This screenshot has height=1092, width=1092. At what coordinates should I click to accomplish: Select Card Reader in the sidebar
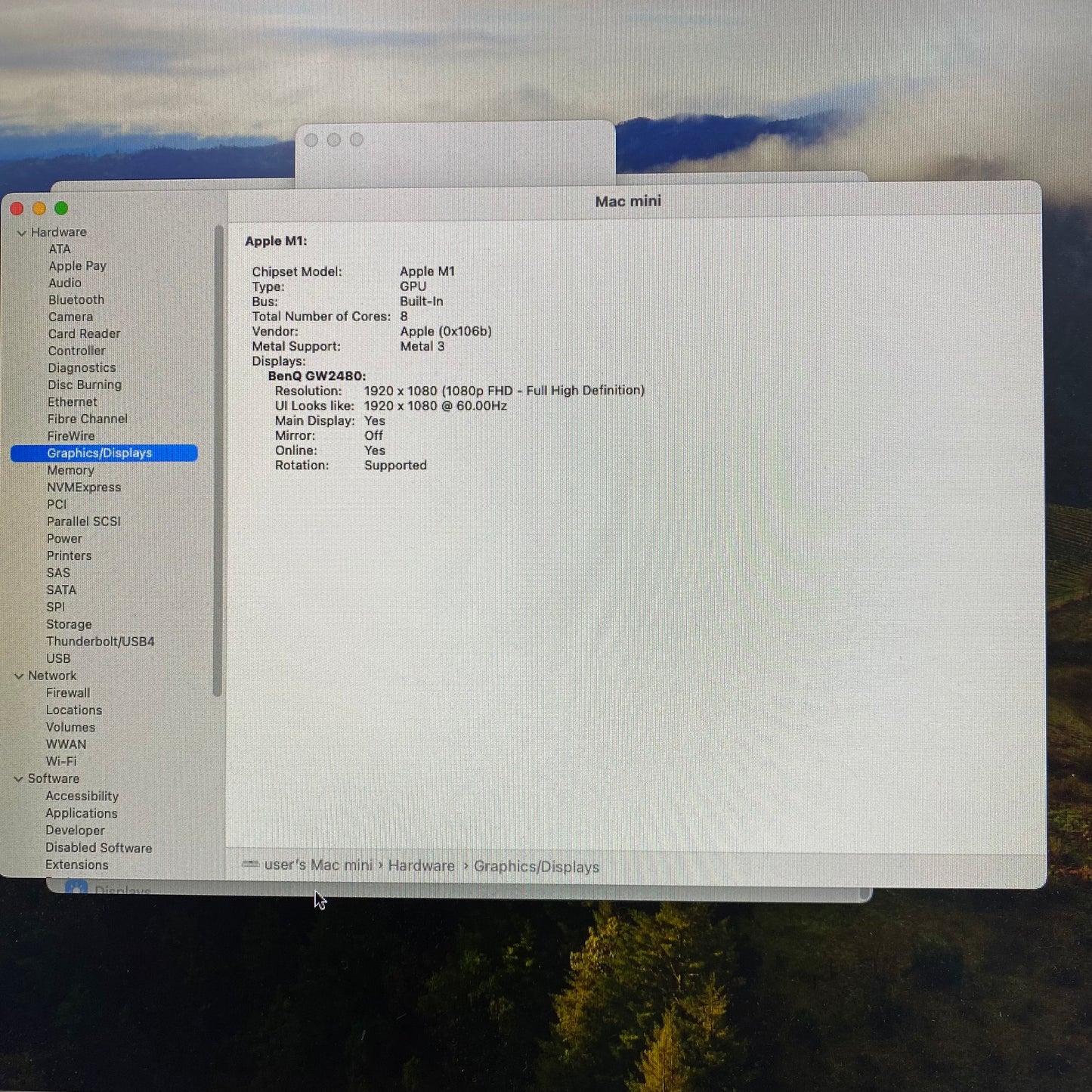point(84,334)
